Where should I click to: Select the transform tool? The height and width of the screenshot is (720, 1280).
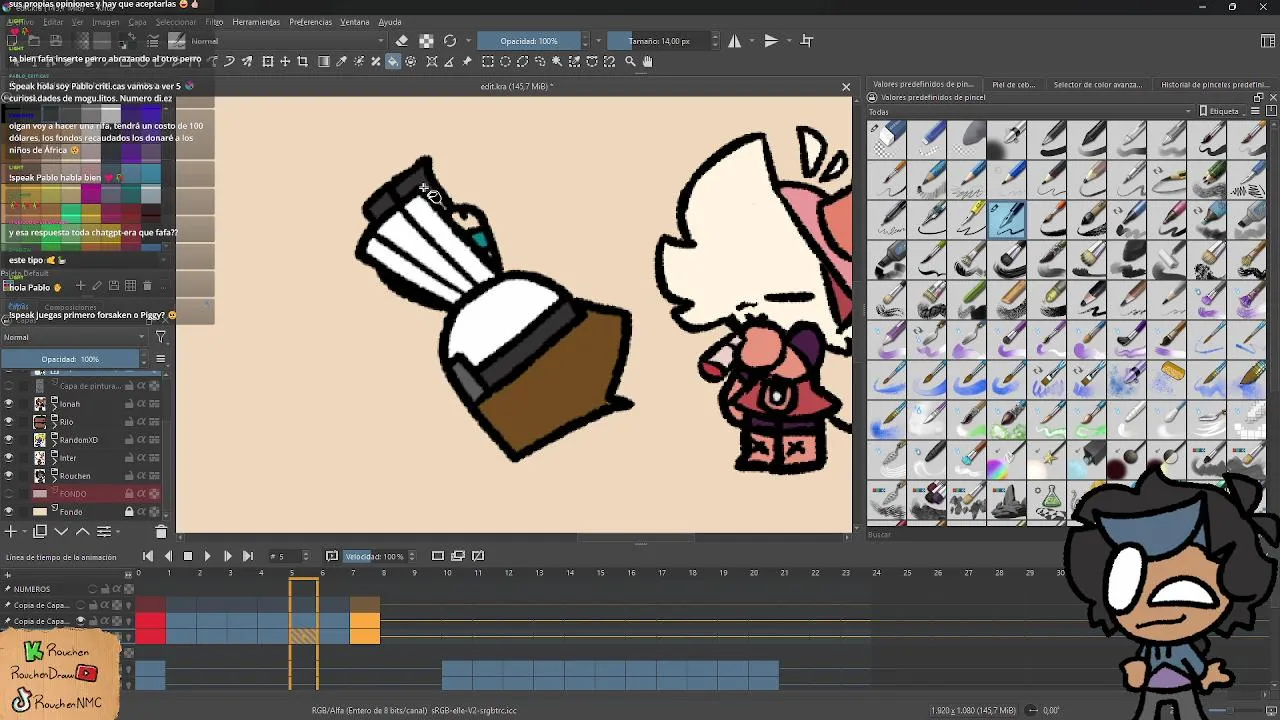coord(268,61)
